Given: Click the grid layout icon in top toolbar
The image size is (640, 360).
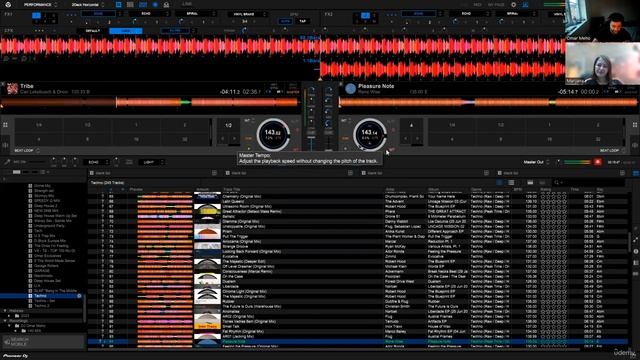Looking at the screenshot, I should coord(130,4).
